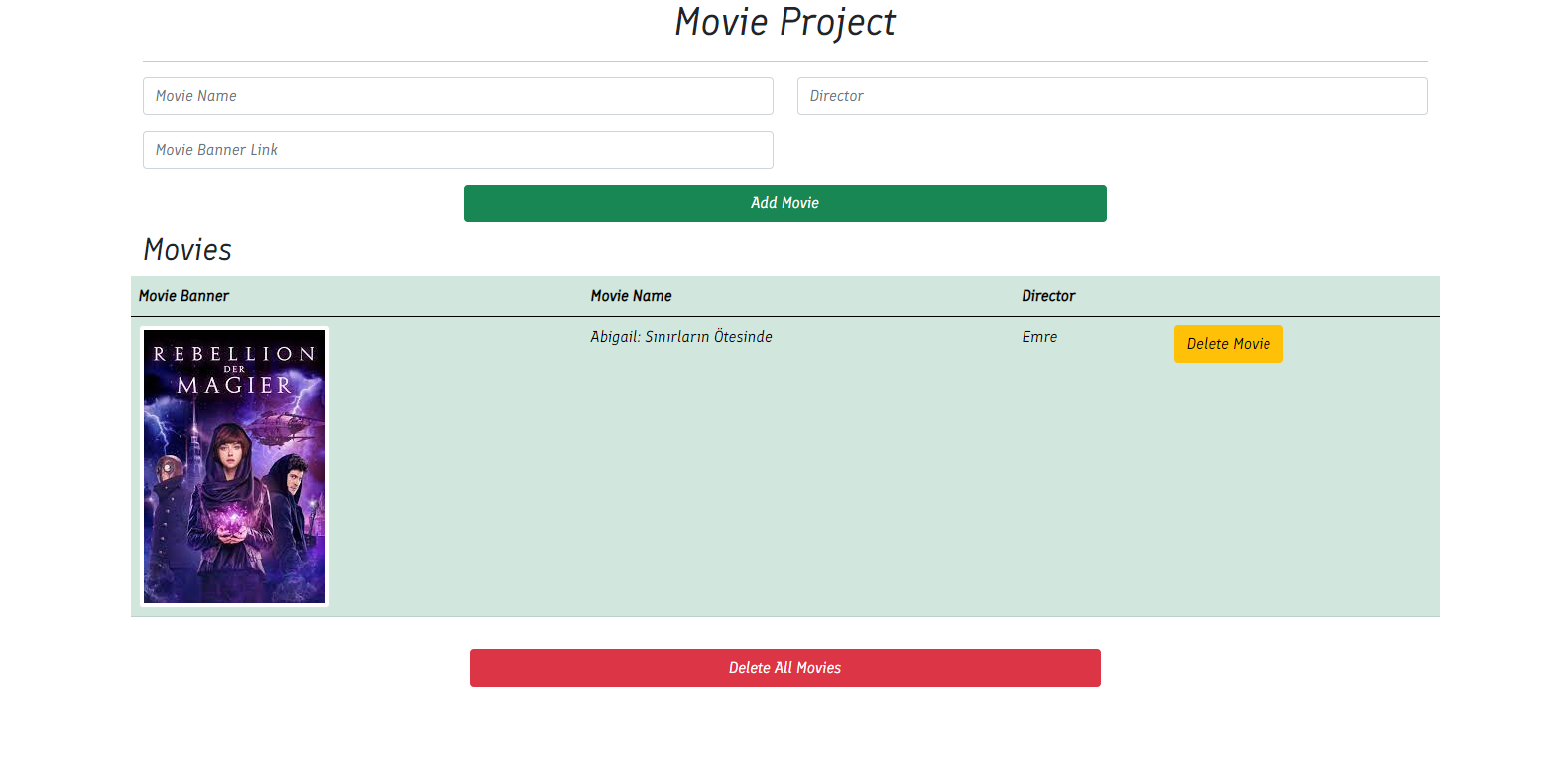Select the Movie Name column header
This screenshot has width=1568, height=758.
pos(631,296)
